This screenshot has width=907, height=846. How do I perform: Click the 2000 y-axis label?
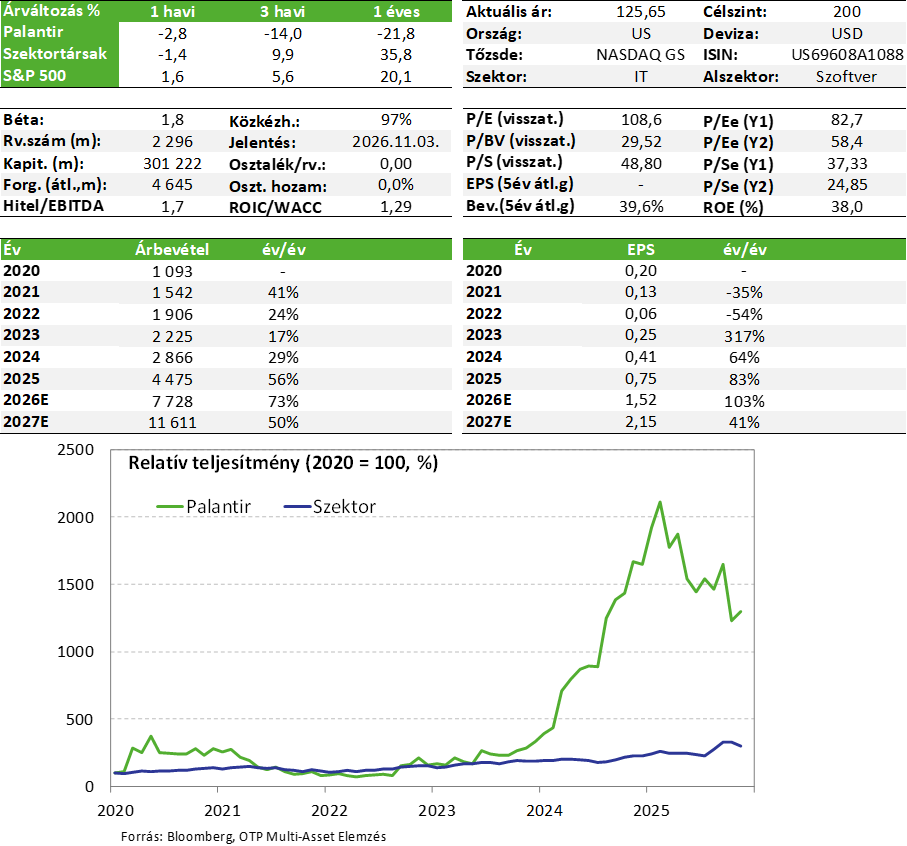(75, 518)
